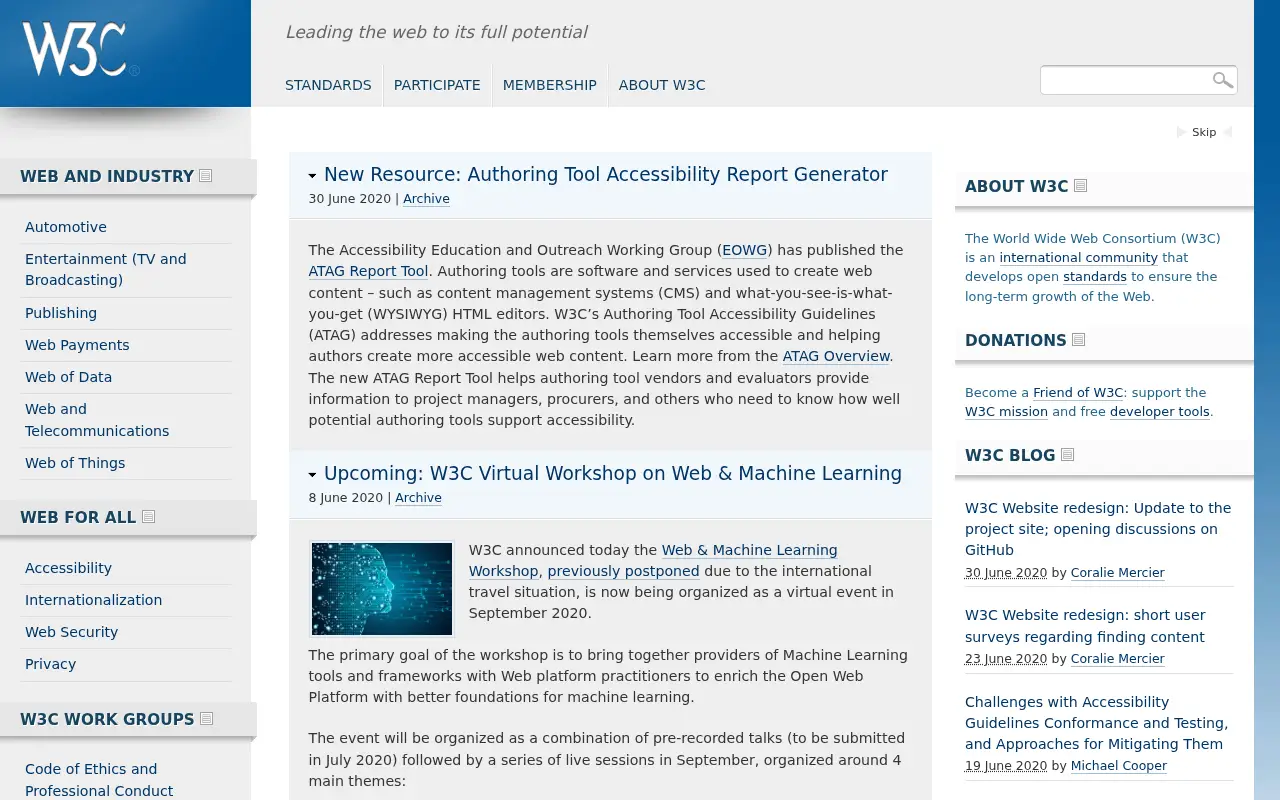Collapse the Web & Machine Learning Workshop news item

313,475
